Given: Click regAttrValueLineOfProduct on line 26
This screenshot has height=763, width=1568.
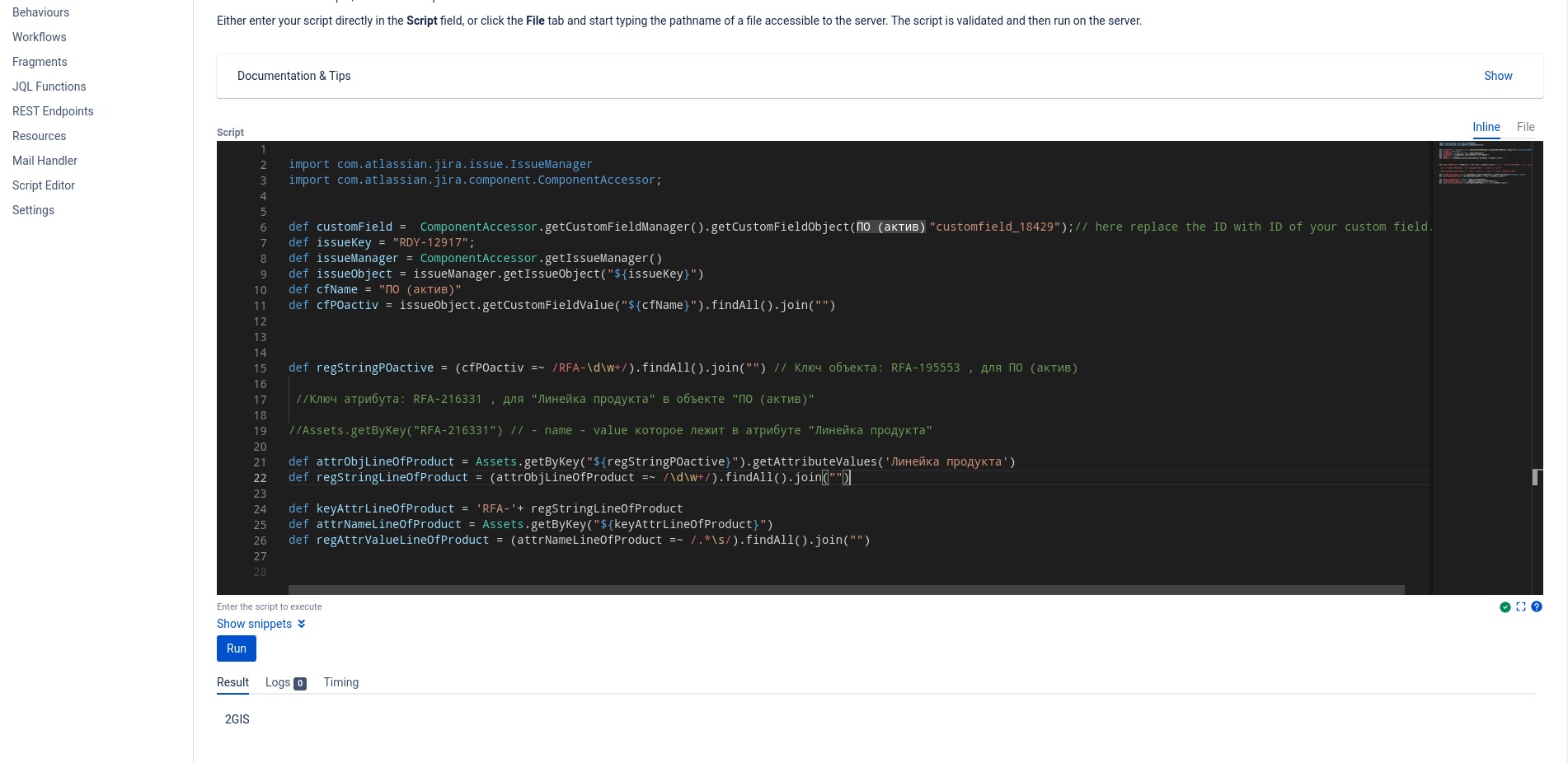Looking at the screenshot, I should [x=402, y=540].
